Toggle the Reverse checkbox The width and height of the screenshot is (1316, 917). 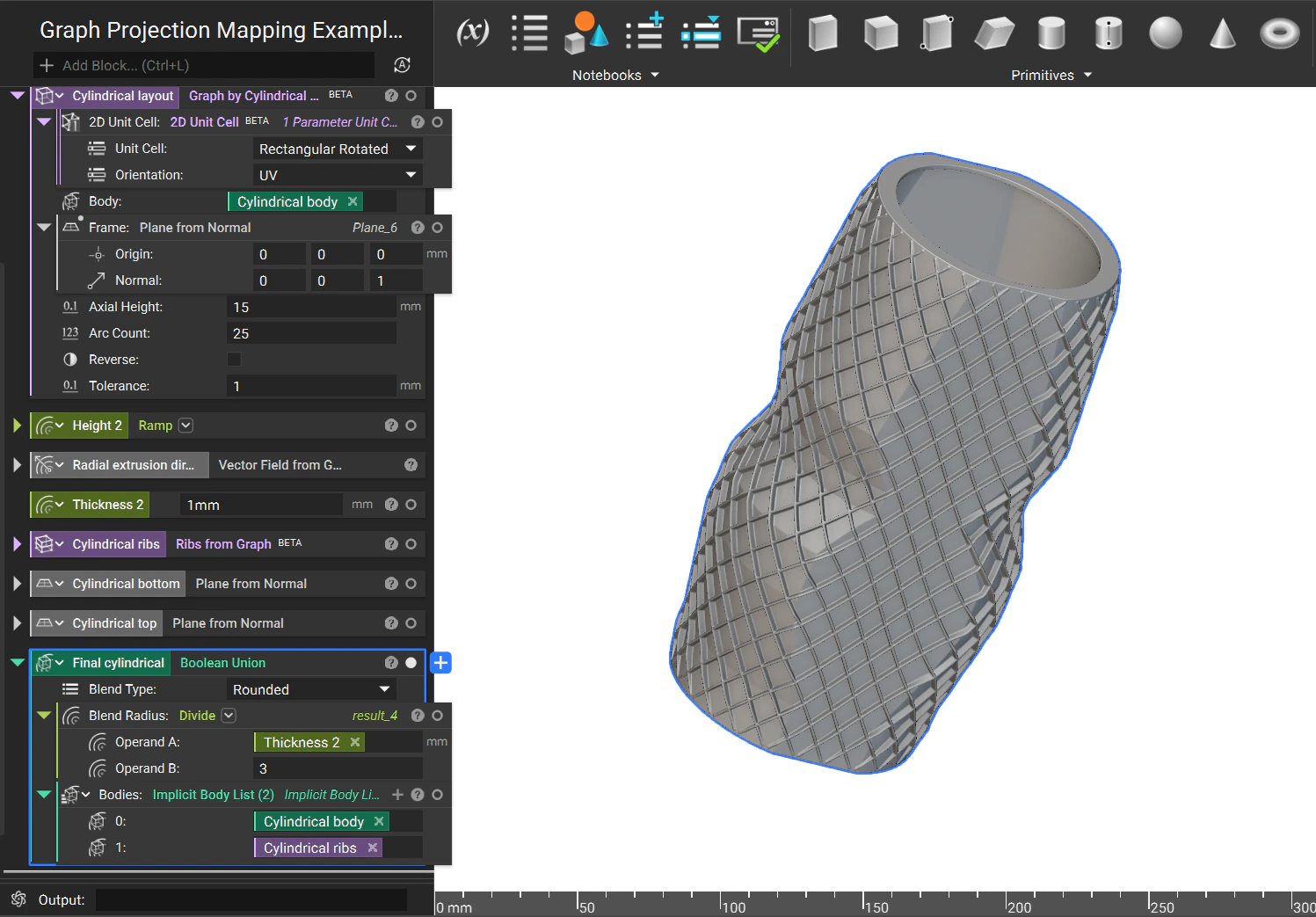(234, 360)
